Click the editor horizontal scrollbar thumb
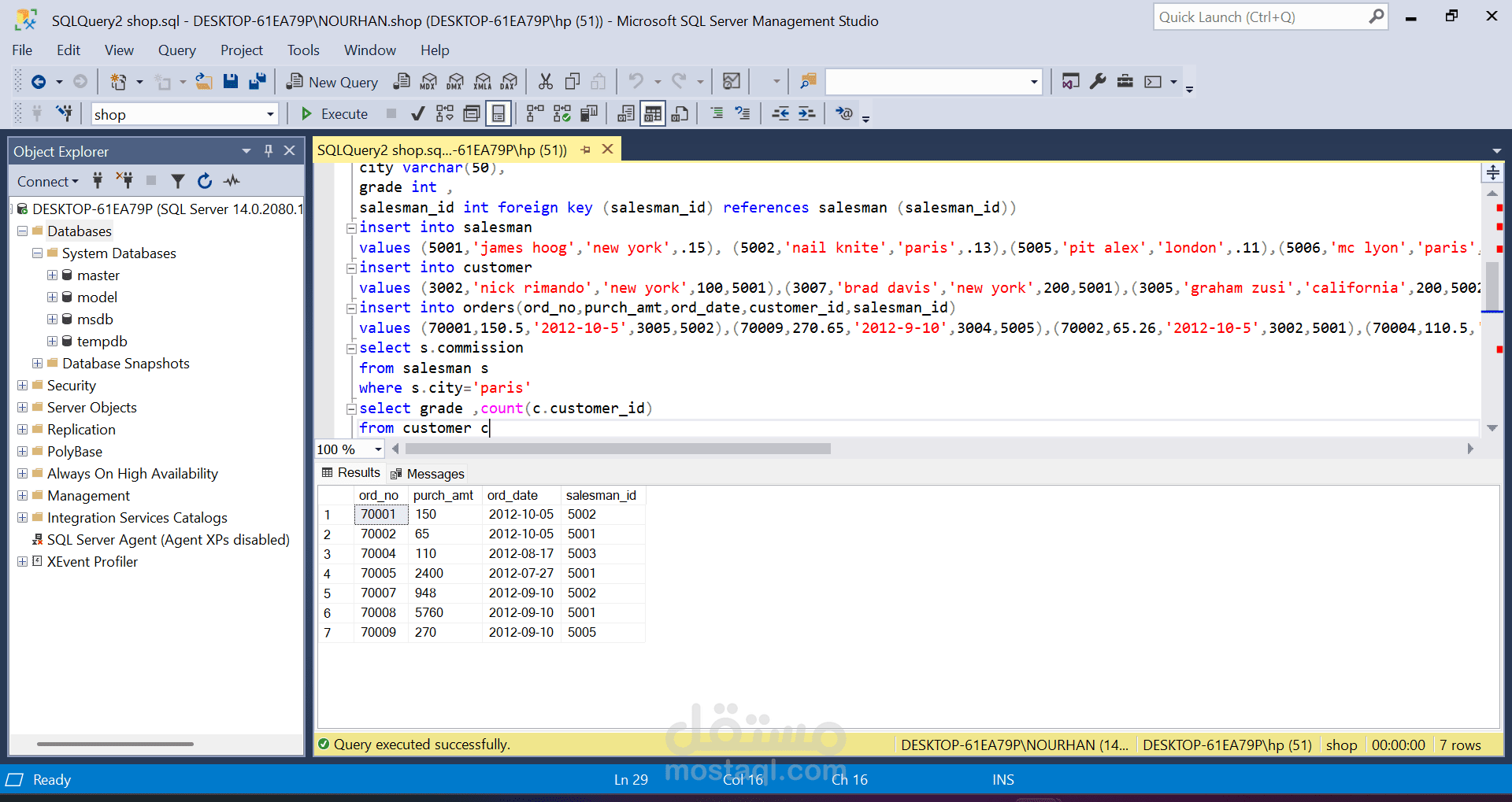Viewport: 1512px width, 802px height. 618,449
